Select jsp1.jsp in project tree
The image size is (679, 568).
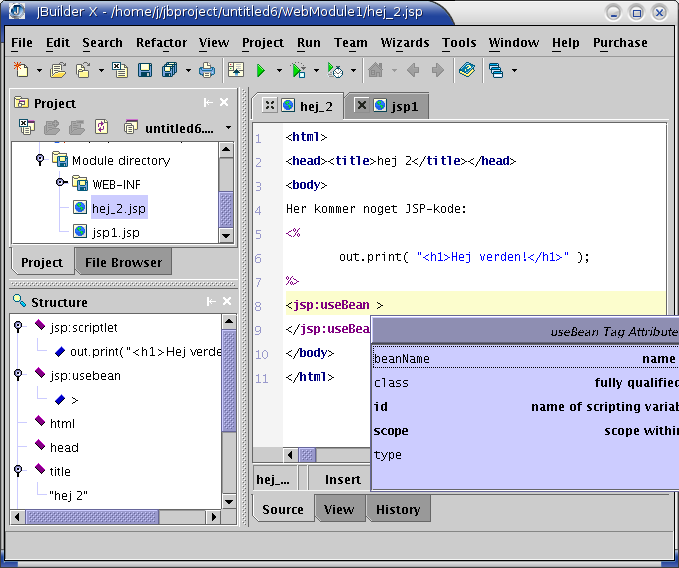[115, 232]
